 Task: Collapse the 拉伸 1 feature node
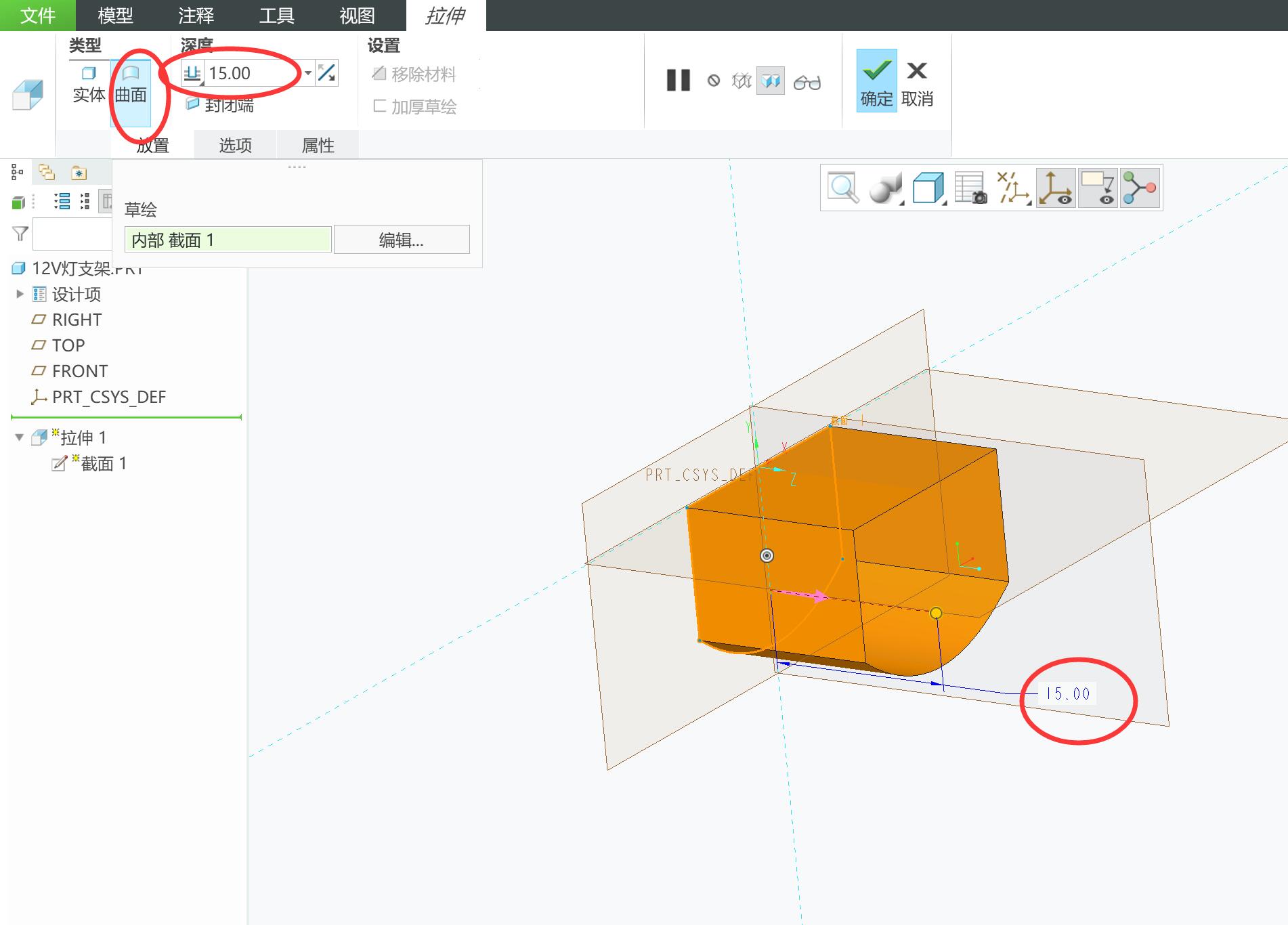point(20,437)
